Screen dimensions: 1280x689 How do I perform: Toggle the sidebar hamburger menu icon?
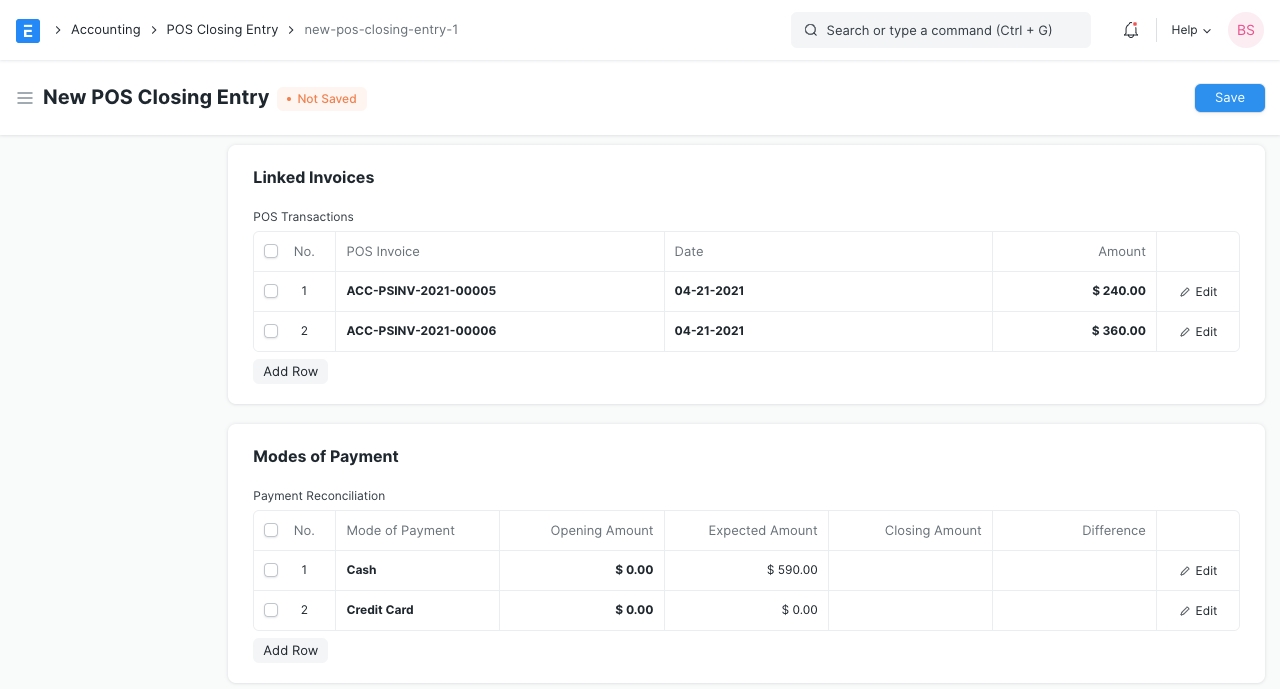(x=25, y=98)
